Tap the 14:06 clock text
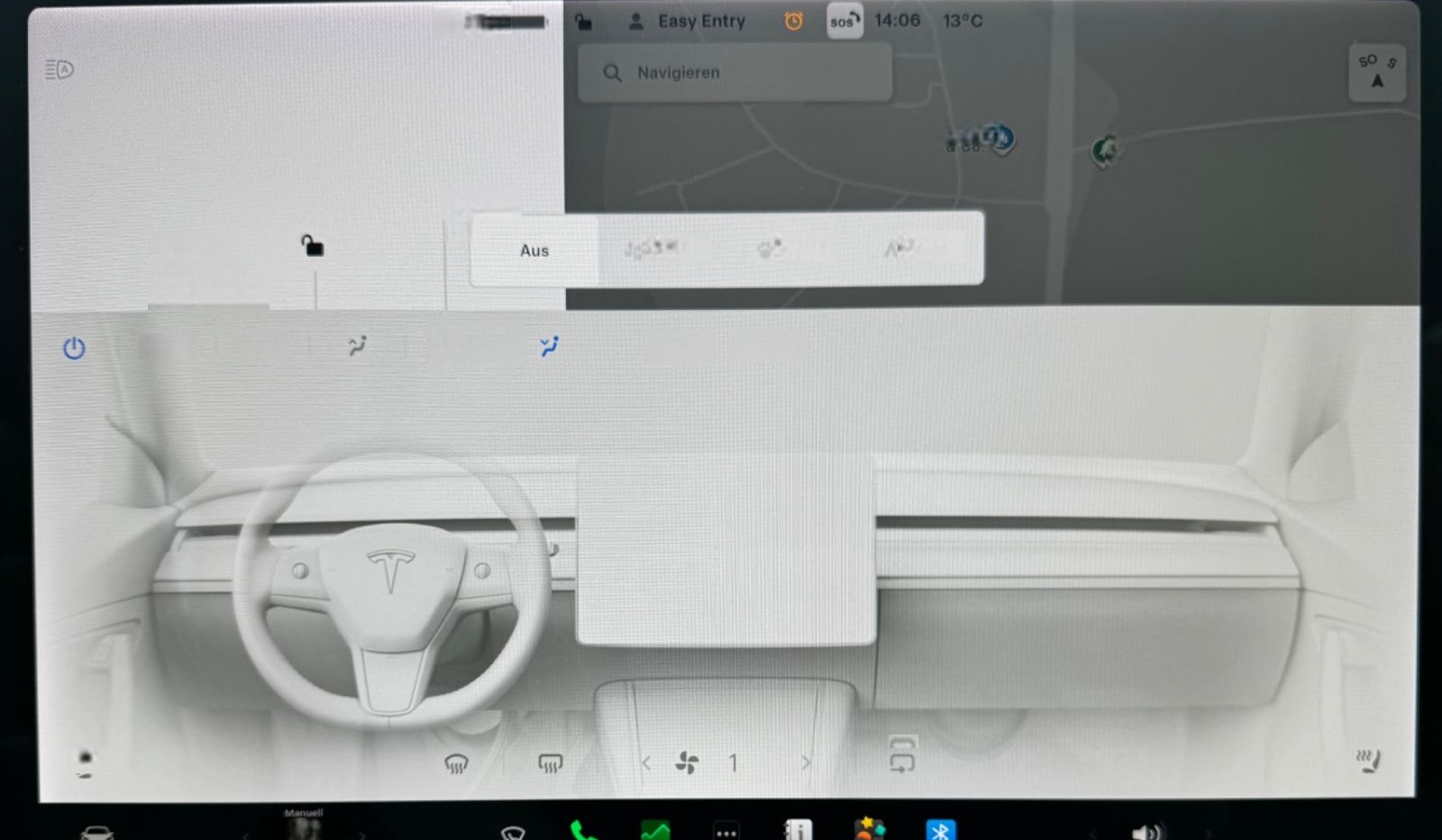Viewport: 1442px width, 840px height. click(897, 21)
